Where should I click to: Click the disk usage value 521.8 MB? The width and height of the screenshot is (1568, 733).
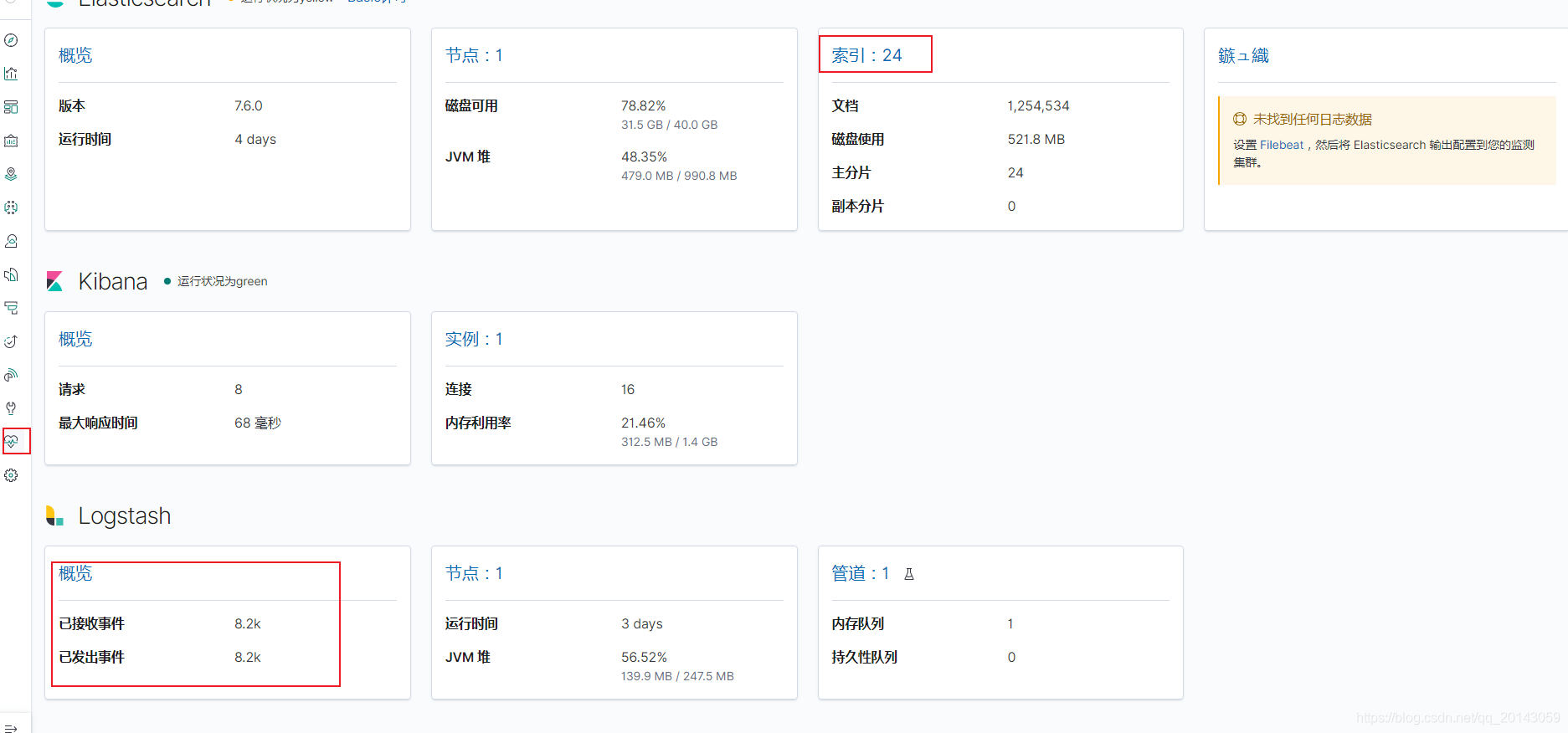click(1036, 140)
